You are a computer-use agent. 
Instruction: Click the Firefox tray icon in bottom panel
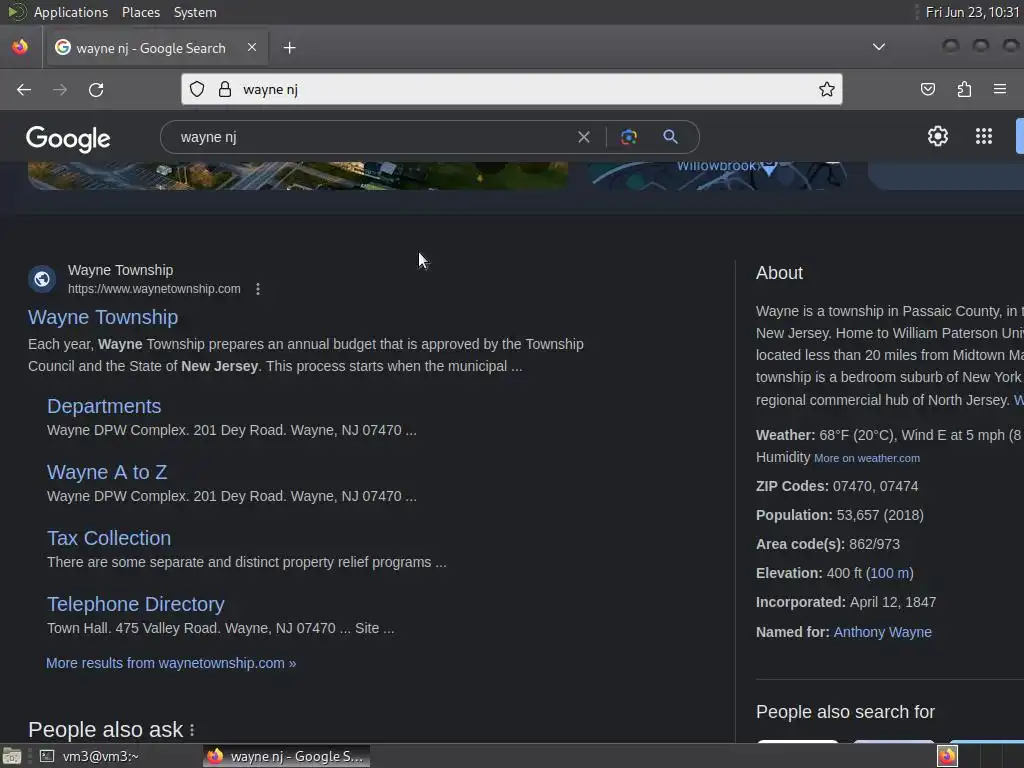point(947,756)
